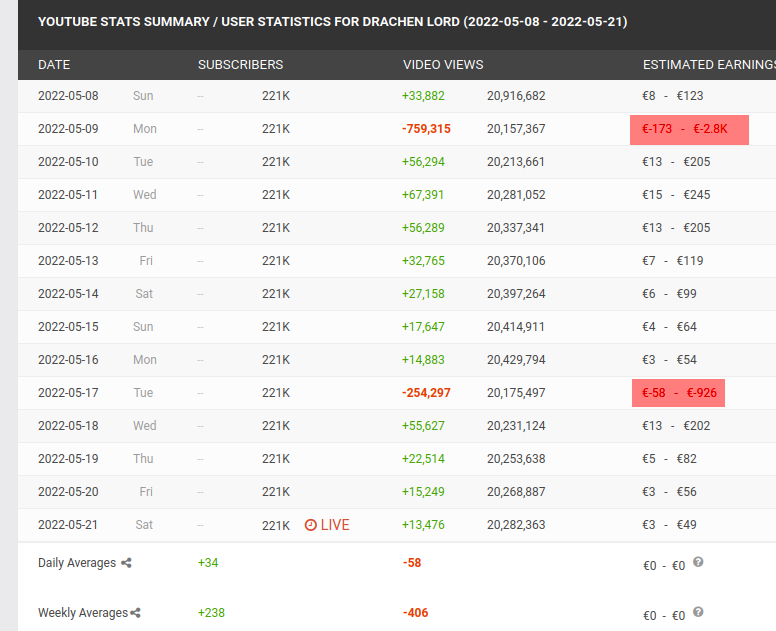This screenshot has height=631, width=776.
Task: Click the date 2022-05-15
Action: [x=68, y=327]
